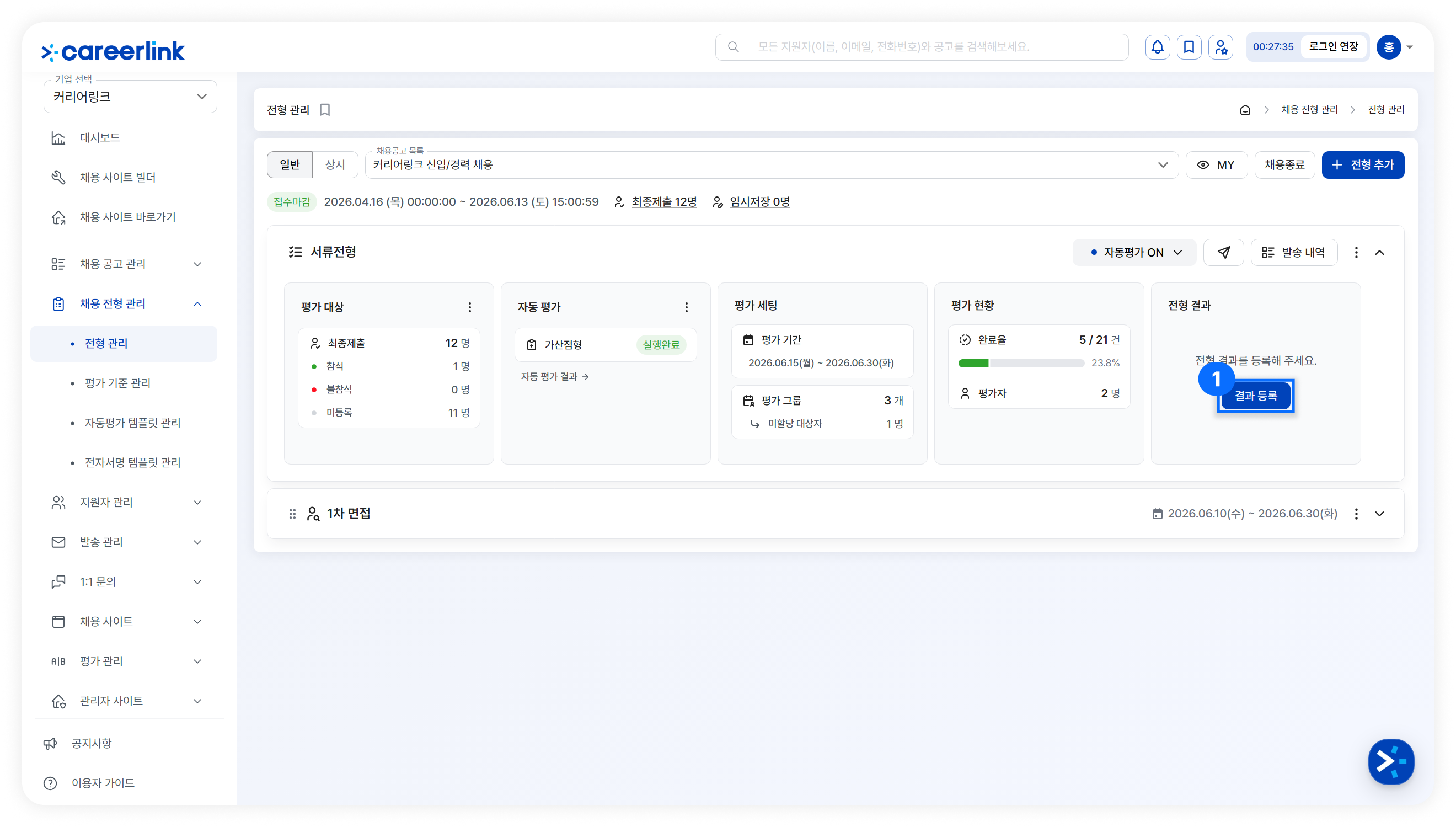
Task: Click the 관리자 사이트 house-gear icon
Action: pos(58,701)
